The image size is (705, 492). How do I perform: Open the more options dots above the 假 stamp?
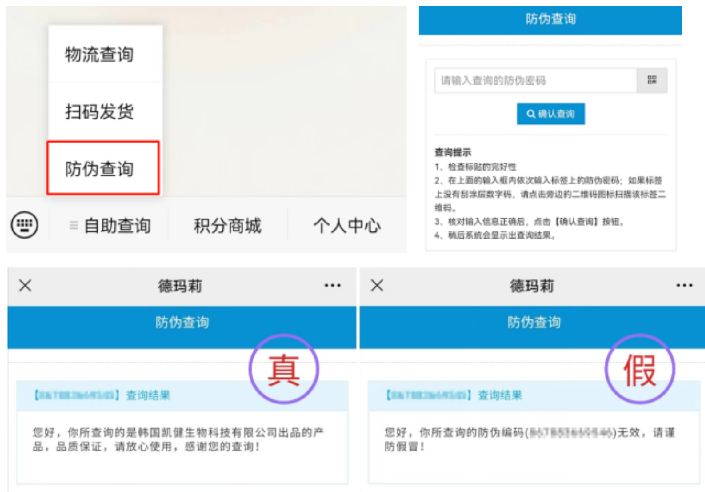[x=685, y=286]
